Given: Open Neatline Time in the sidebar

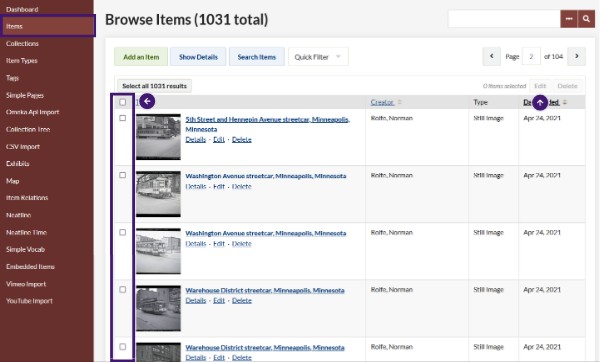Looking at the screenshot, I should tap(26, 232).
